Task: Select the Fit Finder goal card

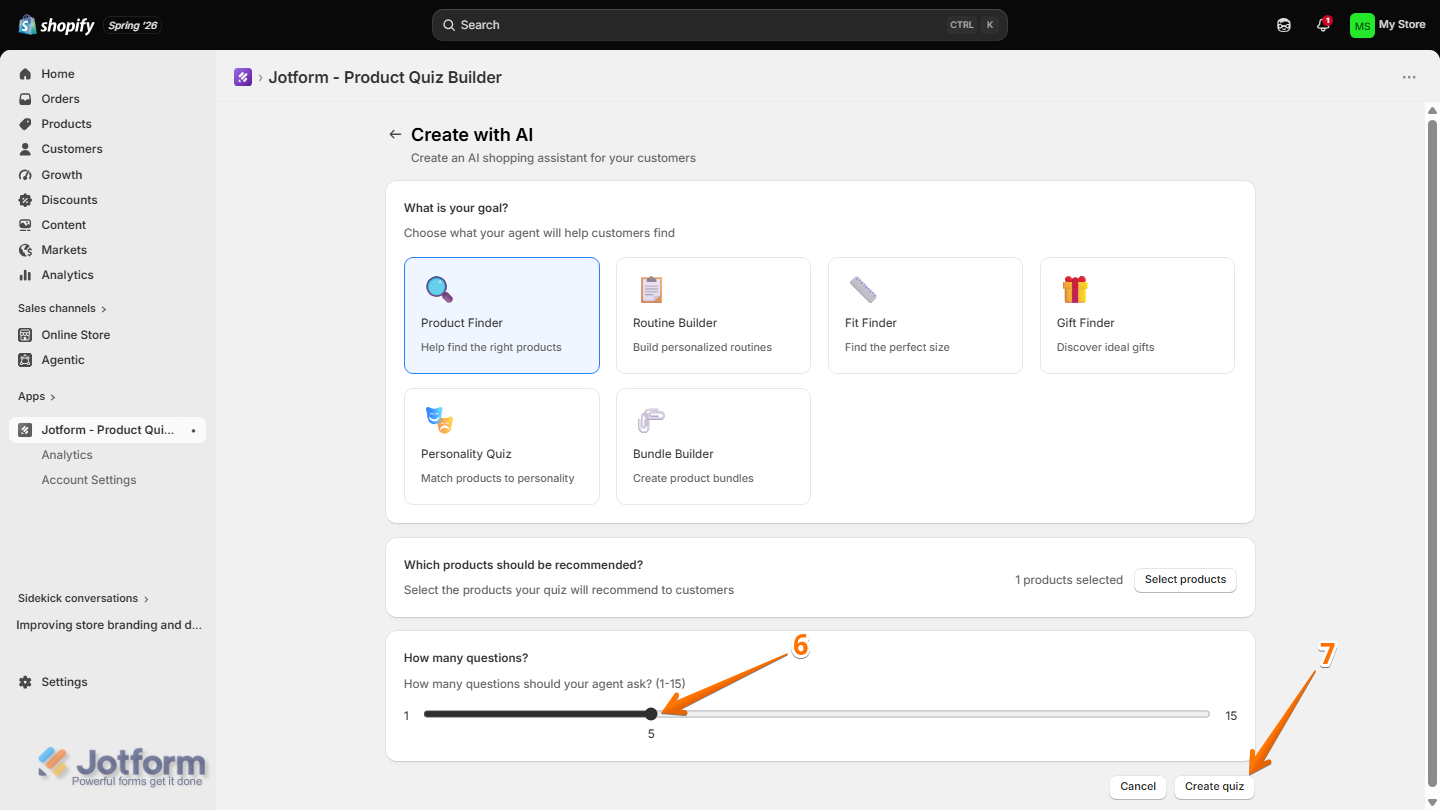Action: tap(925, 316)
